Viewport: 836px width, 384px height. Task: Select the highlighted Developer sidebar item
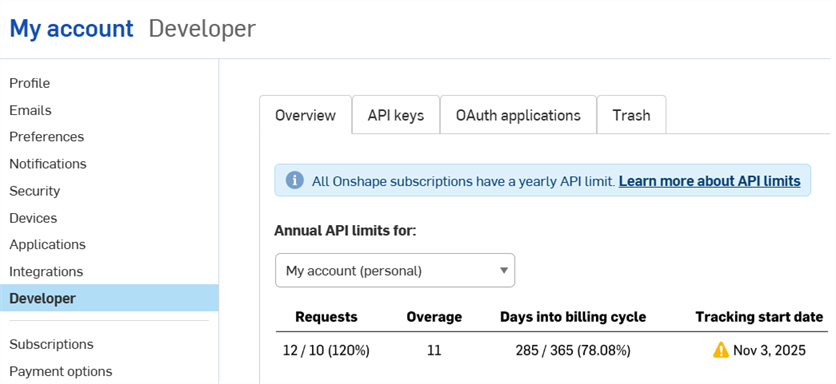109,298
